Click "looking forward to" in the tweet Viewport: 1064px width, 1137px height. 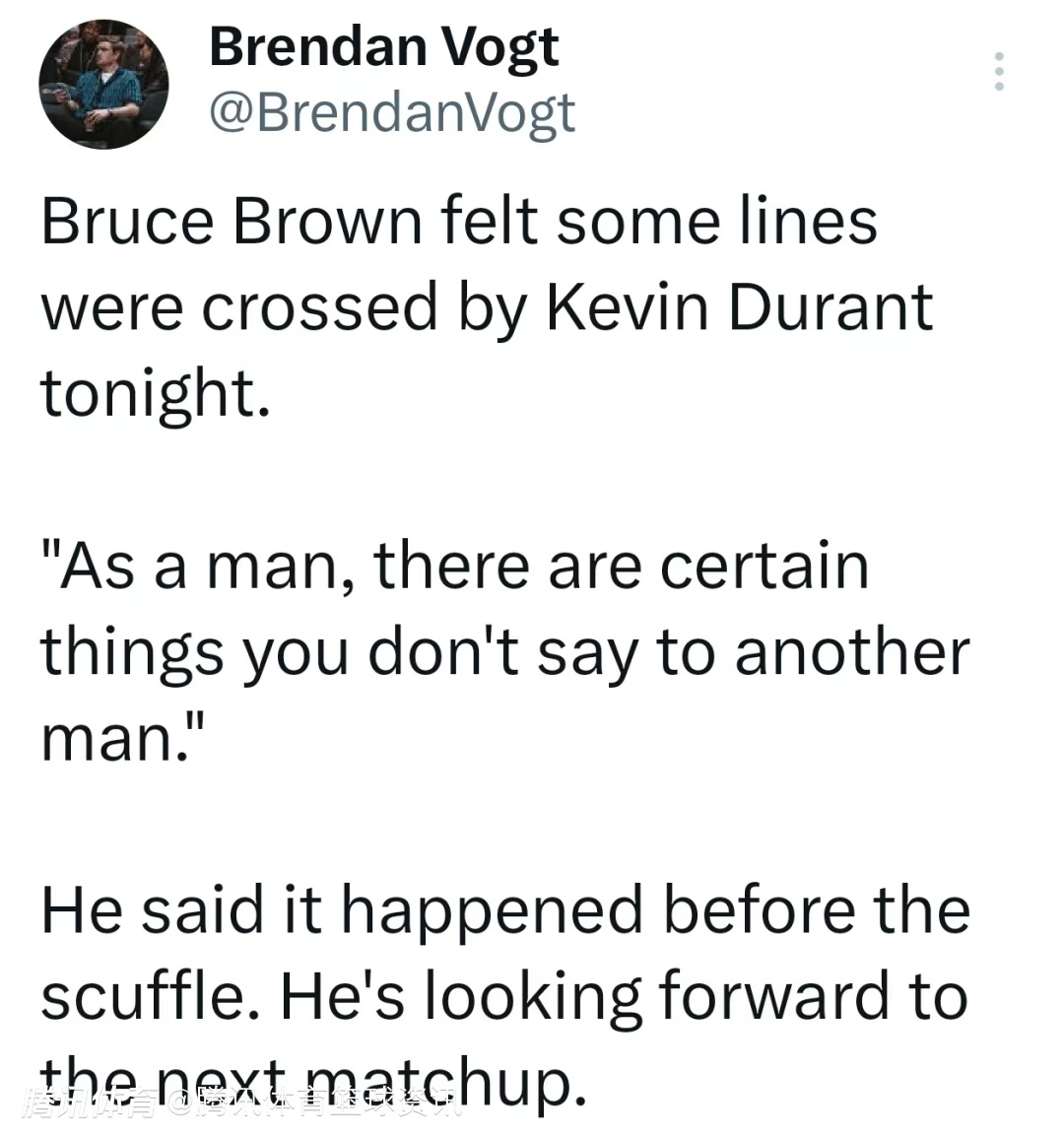click(x=697, y=996)
